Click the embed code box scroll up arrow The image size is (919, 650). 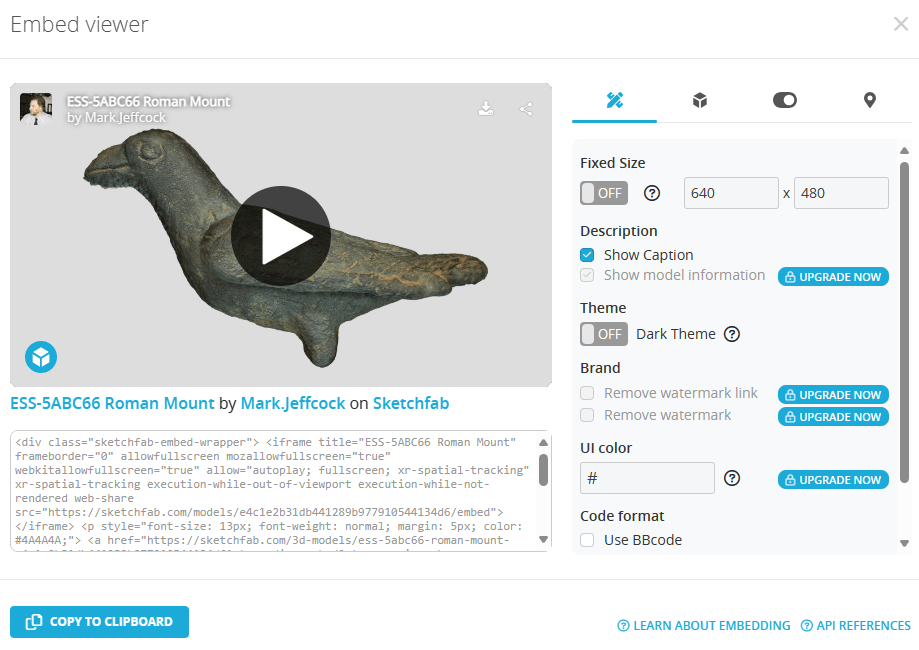tap(543, 443)
